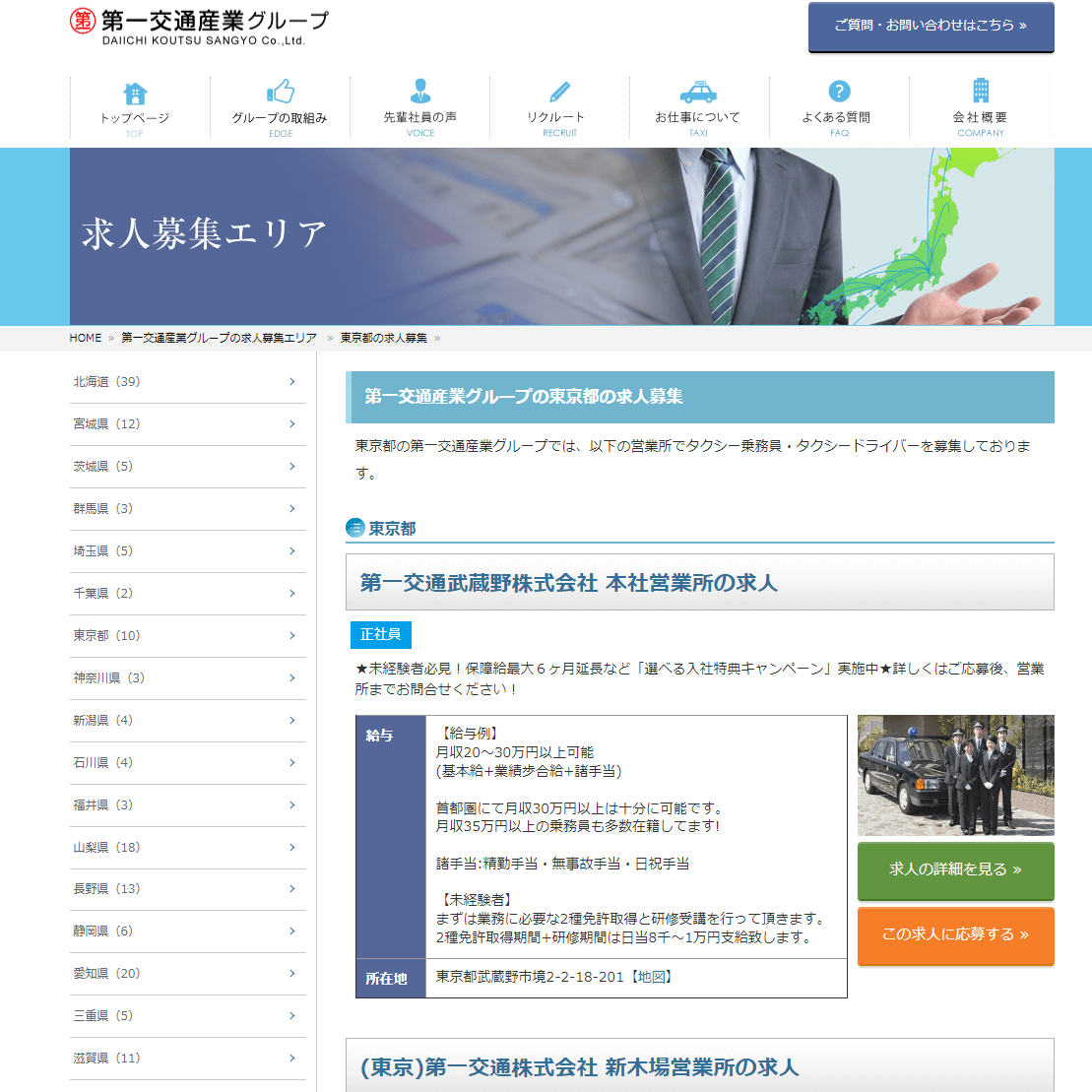Click the 第一交通産業グループ logo
Screen dimensions: 1092x1092
pyautogui.click(x=199, y=27)
